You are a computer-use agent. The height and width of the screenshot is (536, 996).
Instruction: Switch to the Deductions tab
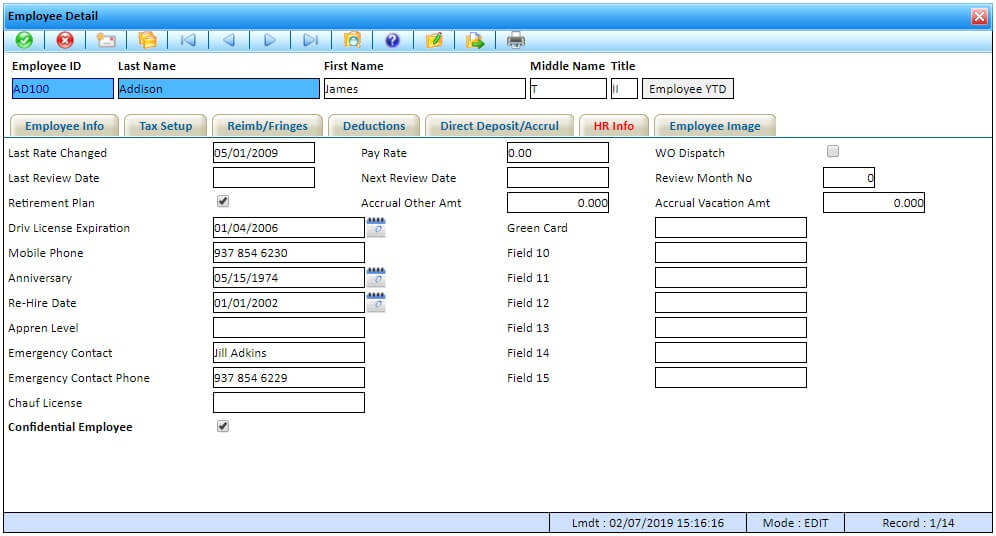(x=374, y=126)
